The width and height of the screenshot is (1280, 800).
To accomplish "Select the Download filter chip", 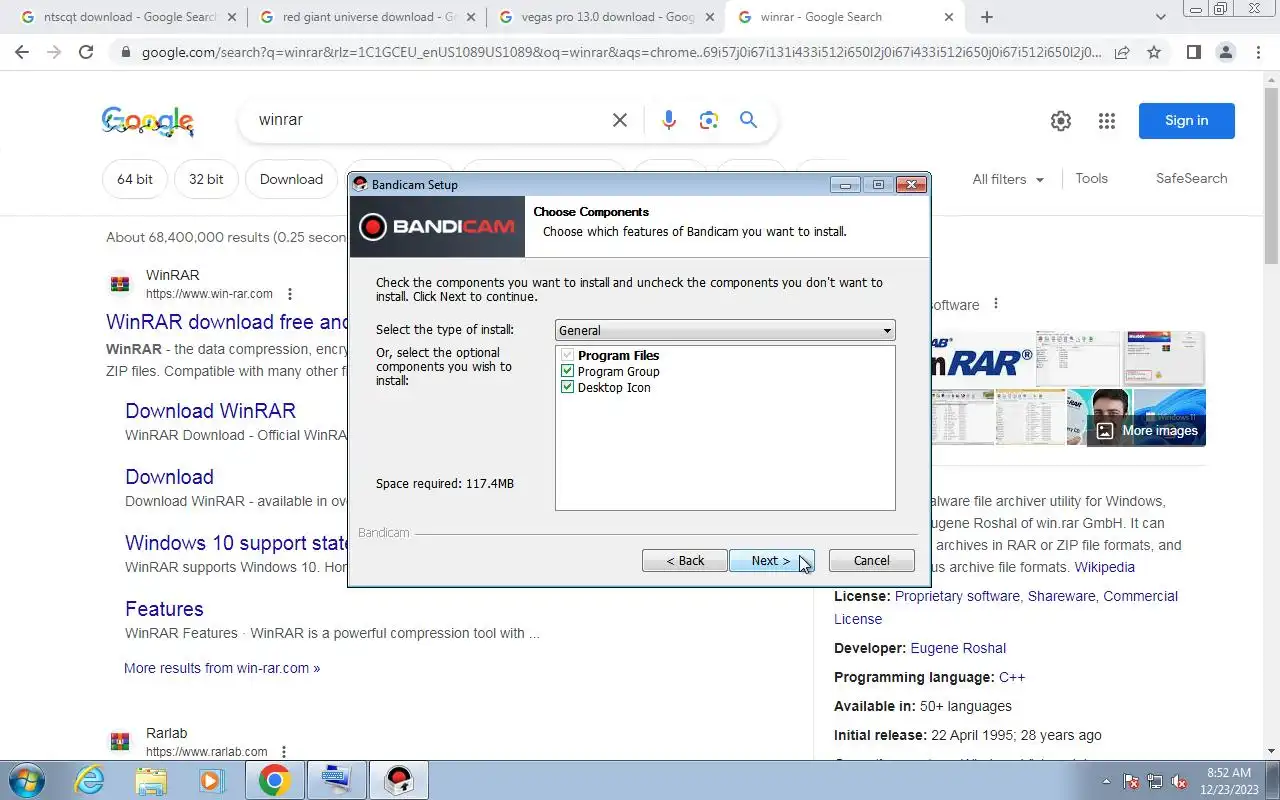I will click(x=291, y=179).
